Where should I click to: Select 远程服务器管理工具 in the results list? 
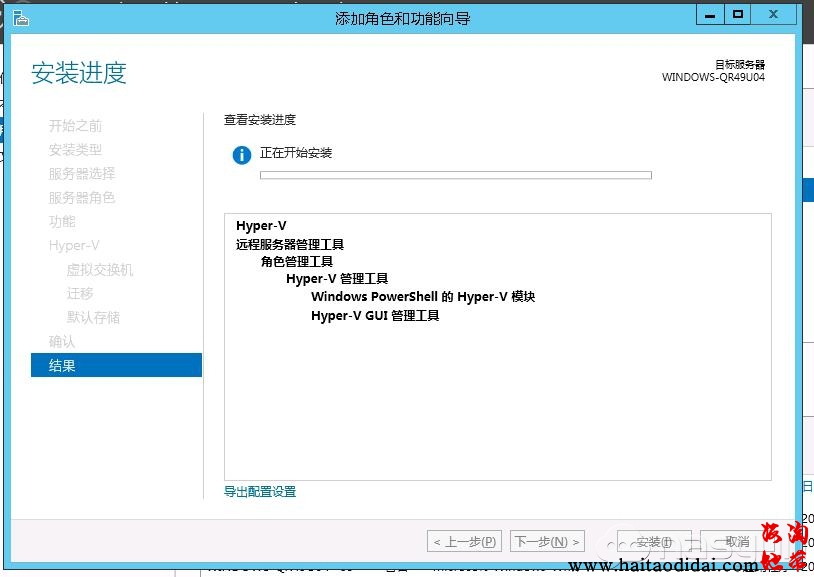[290, 244]
